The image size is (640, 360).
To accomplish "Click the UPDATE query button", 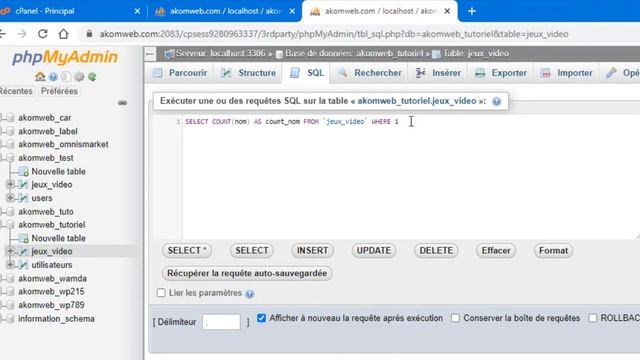I will point(373,250).
